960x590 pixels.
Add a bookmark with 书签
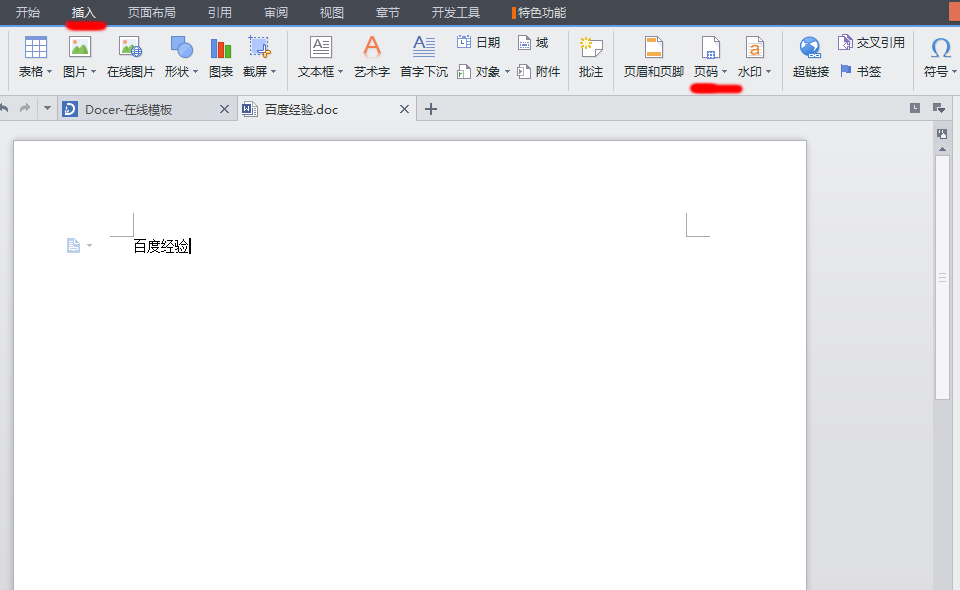(860, 71)
